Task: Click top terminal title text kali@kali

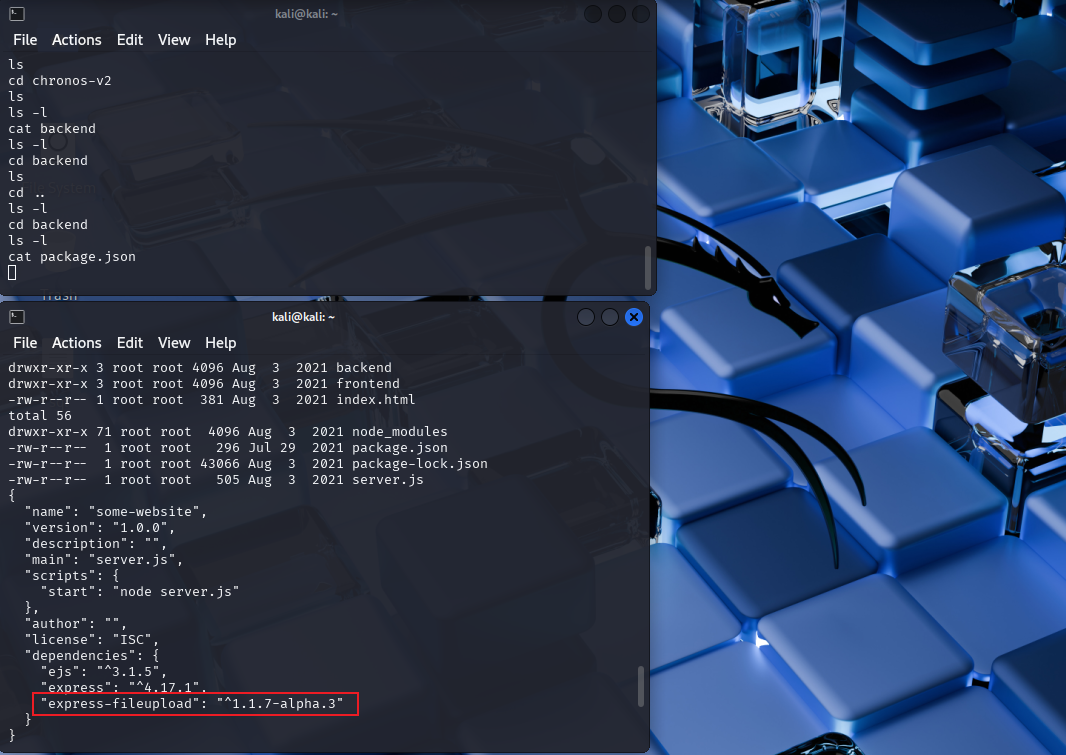Action: [x=306, y=14]
